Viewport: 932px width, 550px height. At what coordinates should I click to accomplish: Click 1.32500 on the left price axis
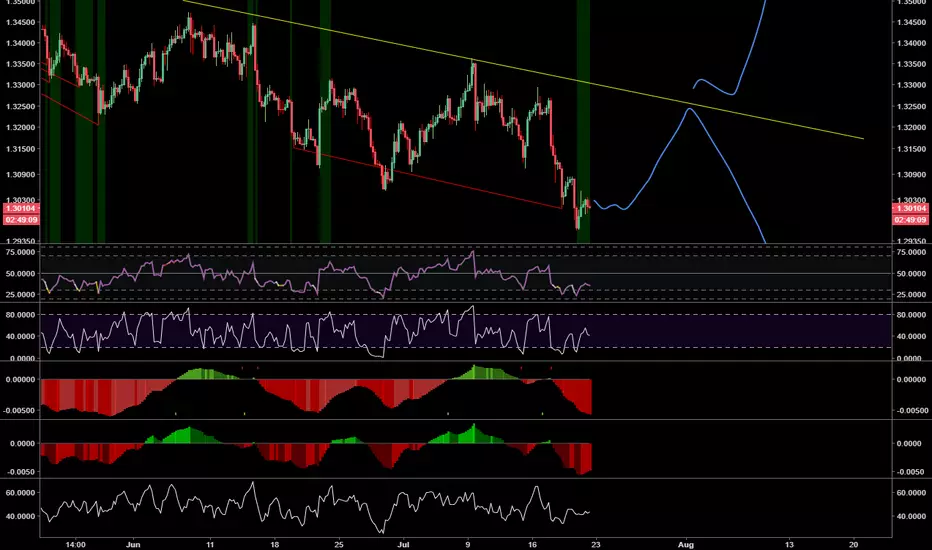coord(20,106)
